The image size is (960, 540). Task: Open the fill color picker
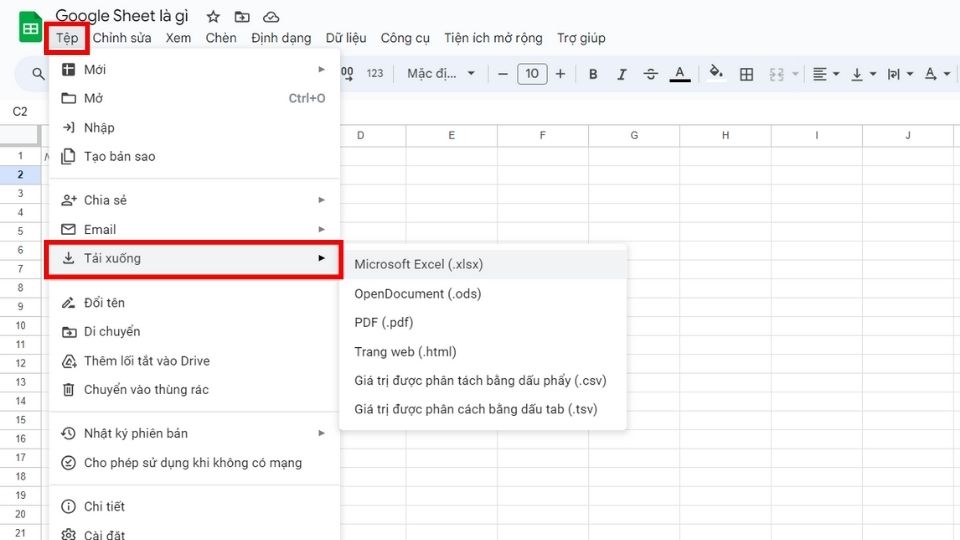click(x=715, y=73)
